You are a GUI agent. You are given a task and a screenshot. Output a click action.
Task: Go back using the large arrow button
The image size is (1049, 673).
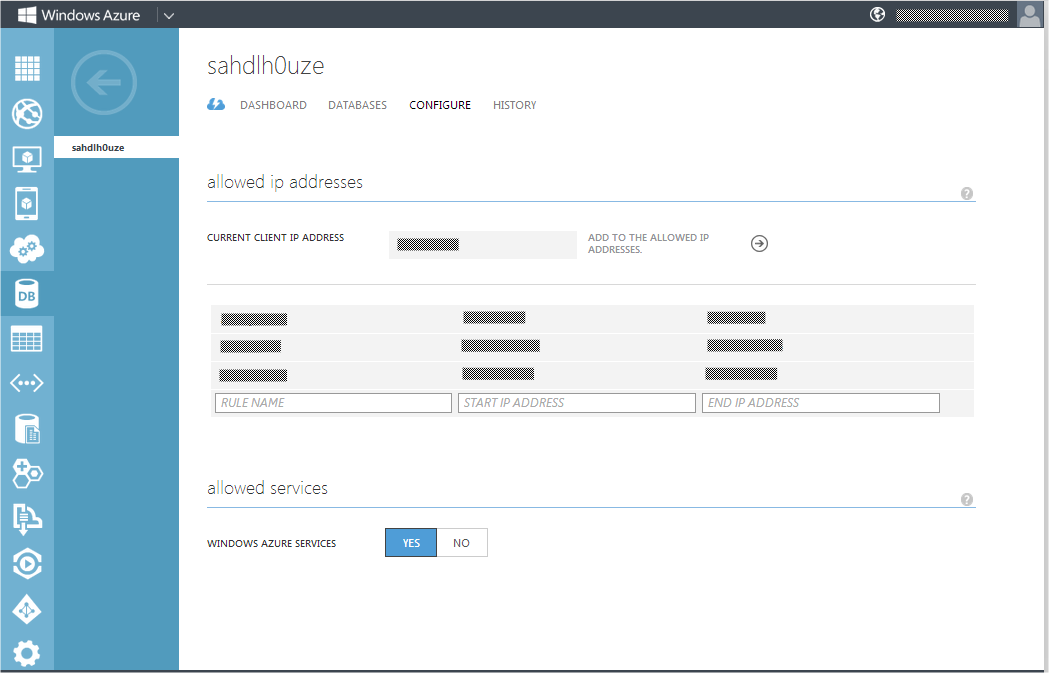coord(103,83)
